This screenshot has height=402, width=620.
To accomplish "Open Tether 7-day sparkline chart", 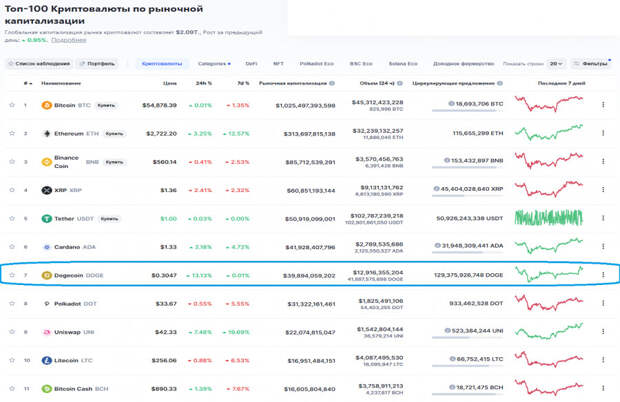I will (549, 218).
